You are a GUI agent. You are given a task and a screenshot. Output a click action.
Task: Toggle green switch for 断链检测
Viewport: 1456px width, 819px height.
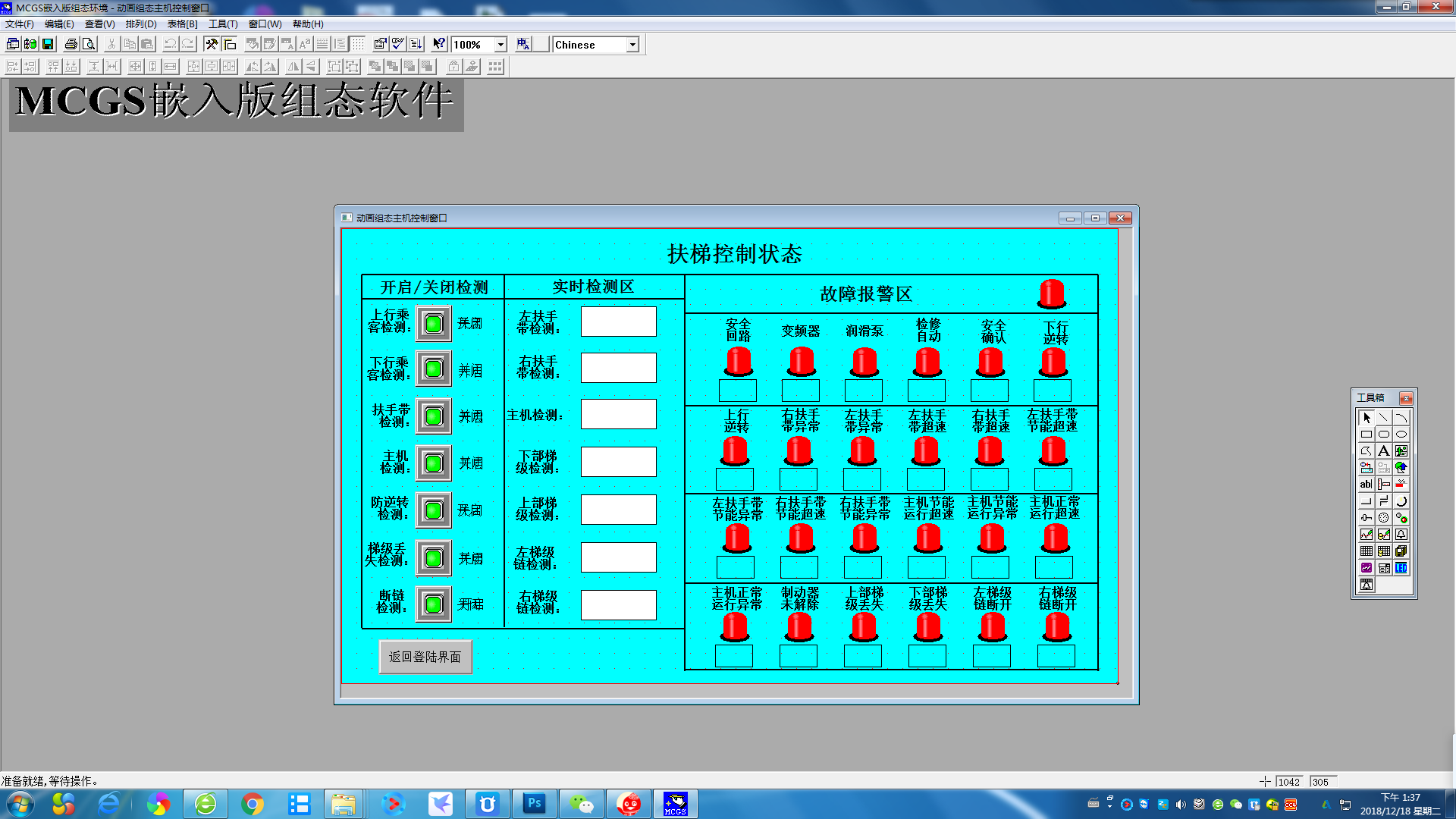coord(434,604)
